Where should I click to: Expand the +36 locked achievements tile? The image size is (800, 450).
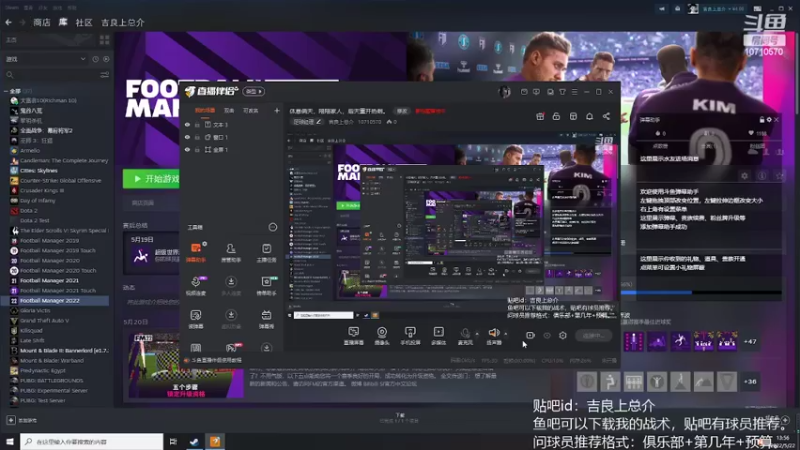(x=750, y=382)
